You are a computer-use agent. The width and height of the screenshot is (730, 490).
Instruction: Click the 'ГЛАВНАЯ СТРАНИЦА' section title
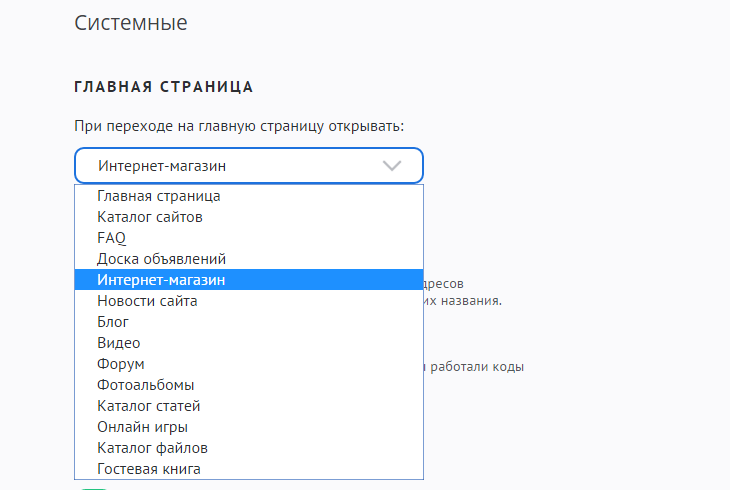coord(164,87)
